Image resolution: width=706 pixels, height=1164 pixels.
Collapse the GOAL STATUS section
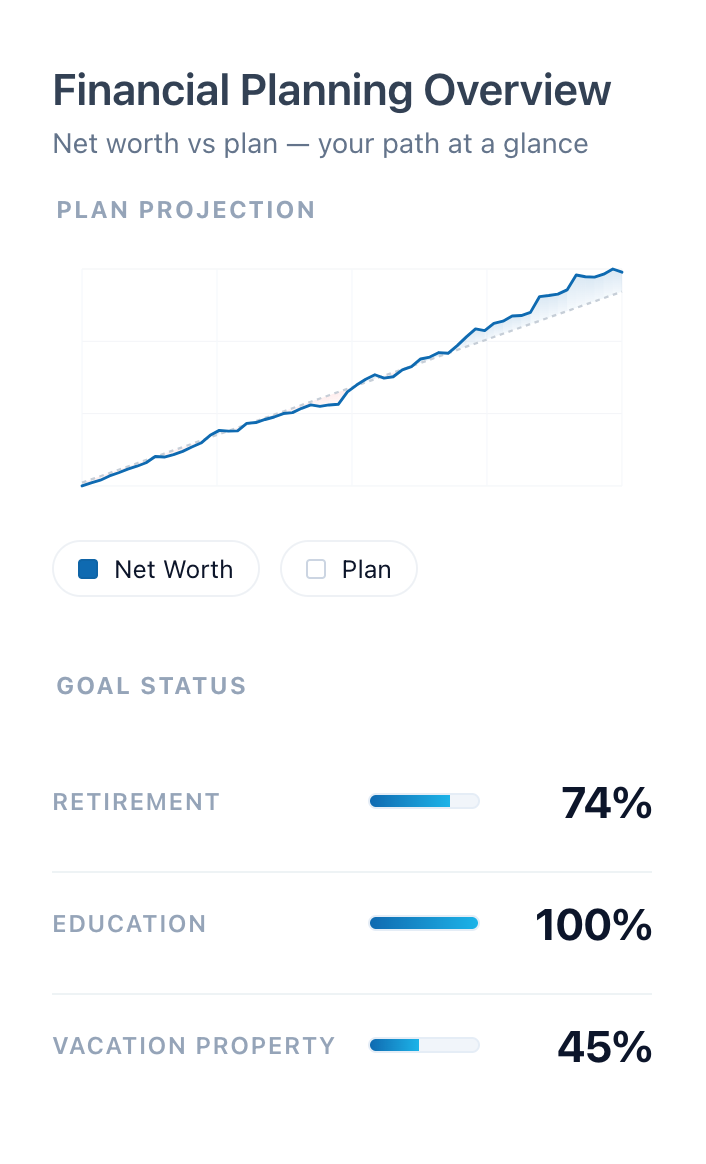pos(151,686)
